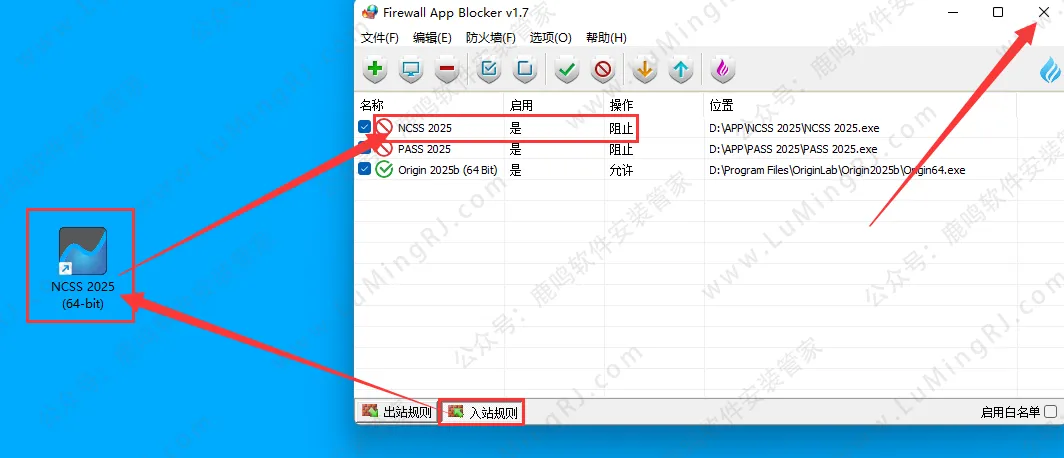This screenshot has height=458, width=1064.
Task: Click the orange down arrow icon
Action: pyautogui.click(x=644, y=69)
